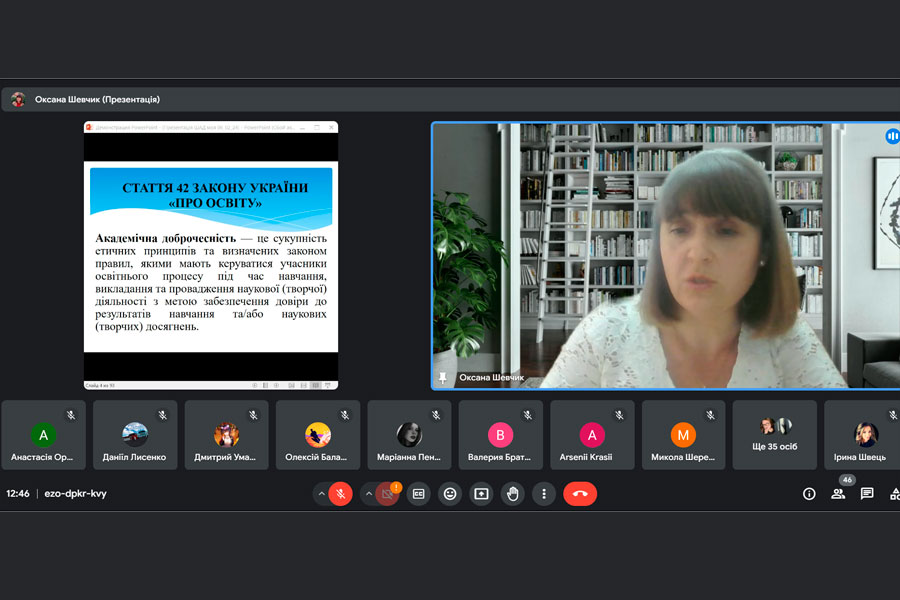Unmute the microphone
The height and width of the screenshot is (600, 900).
coord(340,493)
